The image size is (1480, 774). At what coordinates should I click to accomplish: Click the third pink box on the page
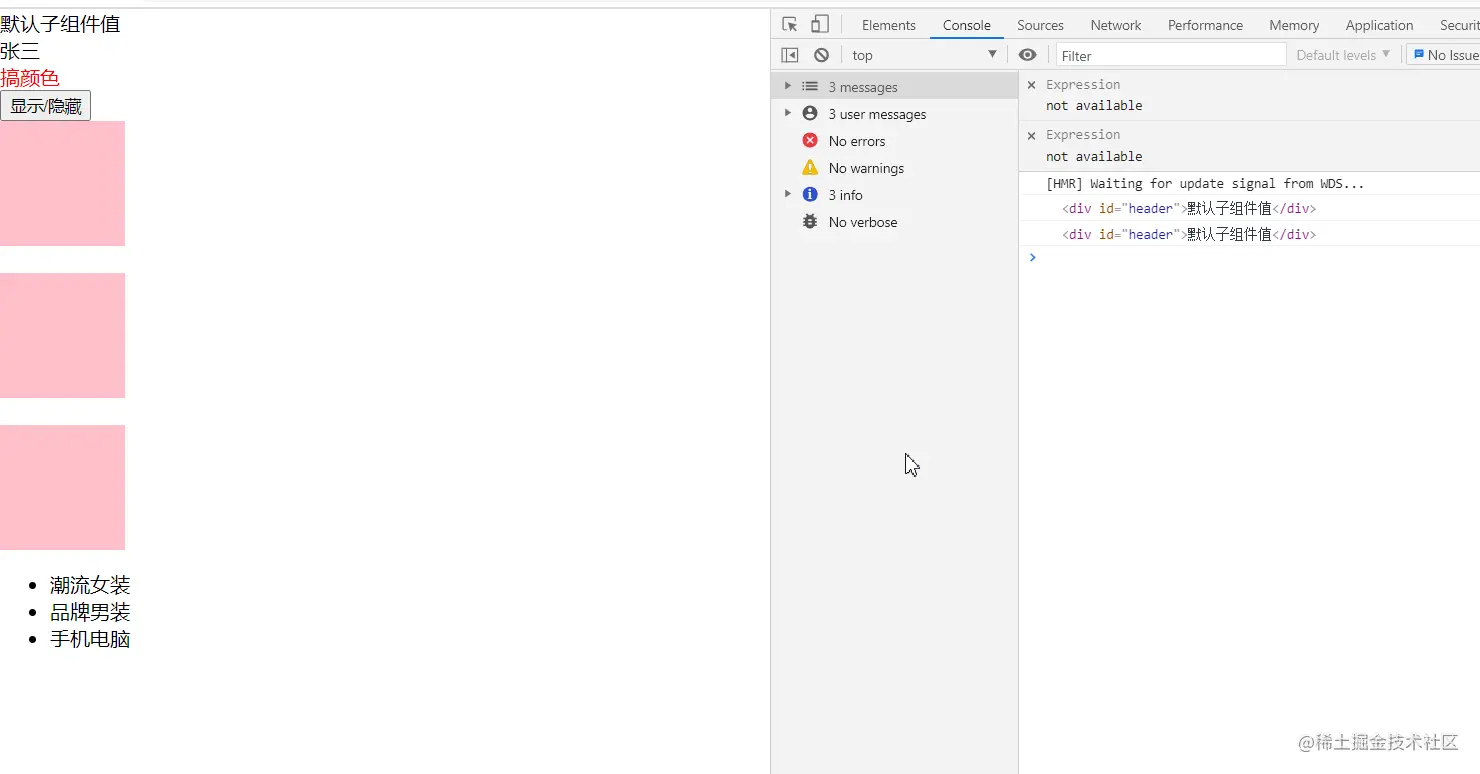pos(62,487)
